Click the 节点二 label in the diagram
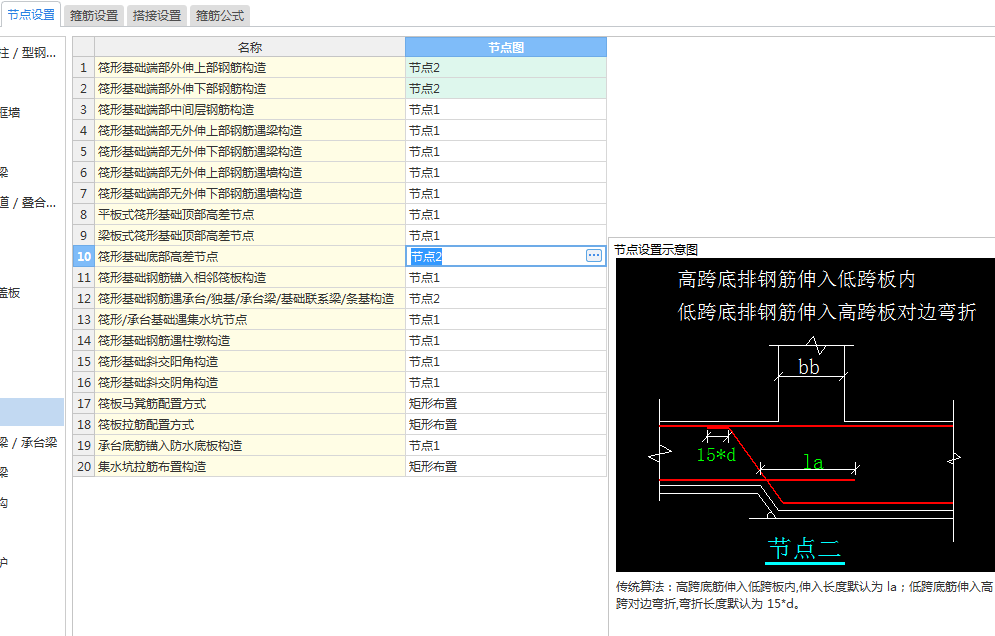This screenshot has width=995, height=636. tap(804, 548)
